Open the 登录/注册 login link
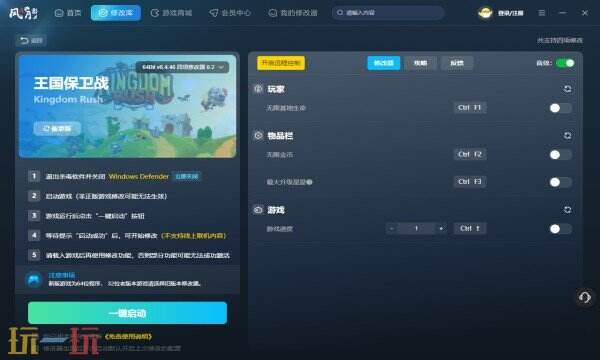The width and height of the screenshot is (600, 360). coord(510,13)
